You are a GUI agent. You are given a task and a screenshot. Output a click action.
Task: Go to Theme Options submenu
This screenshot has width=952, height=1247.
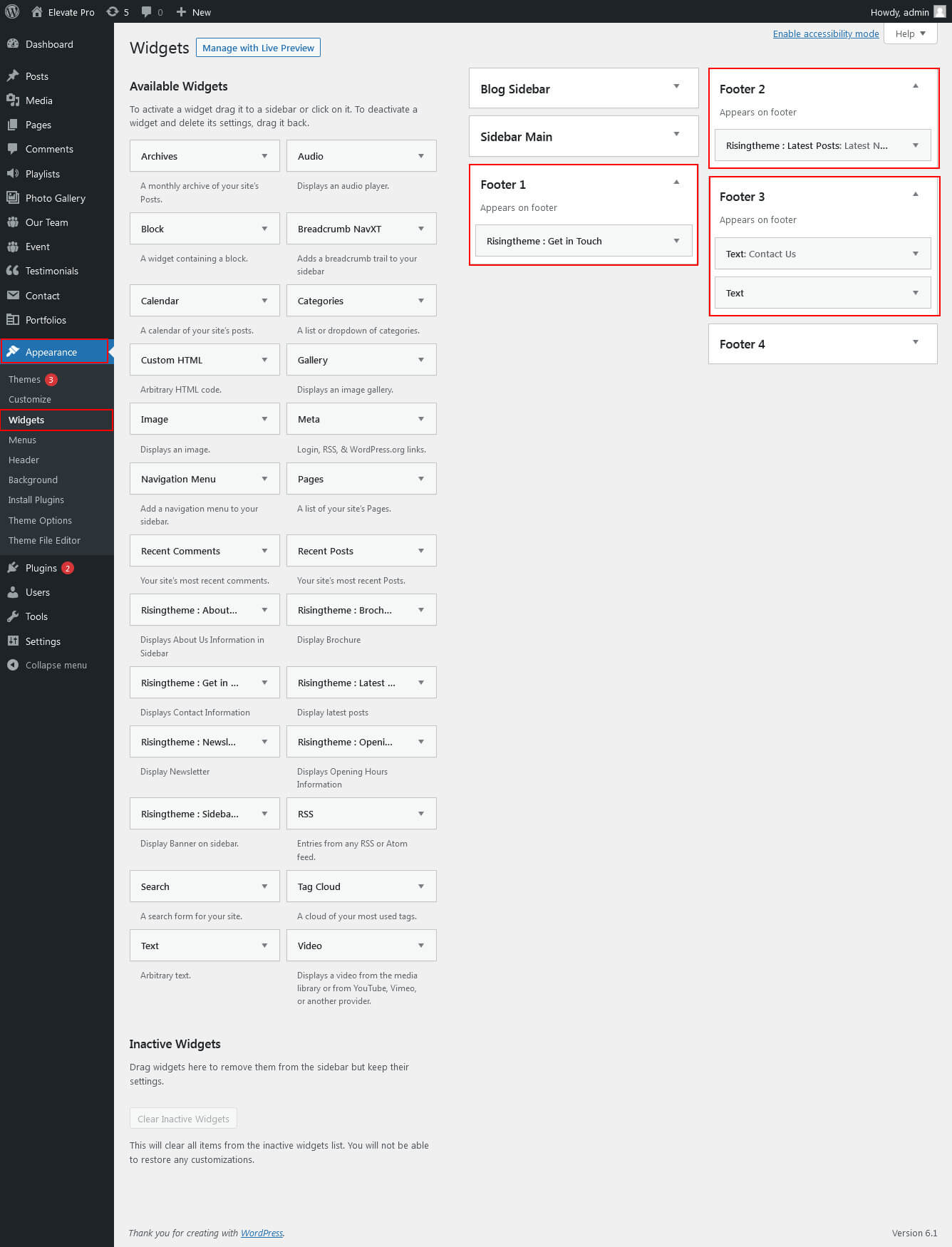click(x=40, y=520)
